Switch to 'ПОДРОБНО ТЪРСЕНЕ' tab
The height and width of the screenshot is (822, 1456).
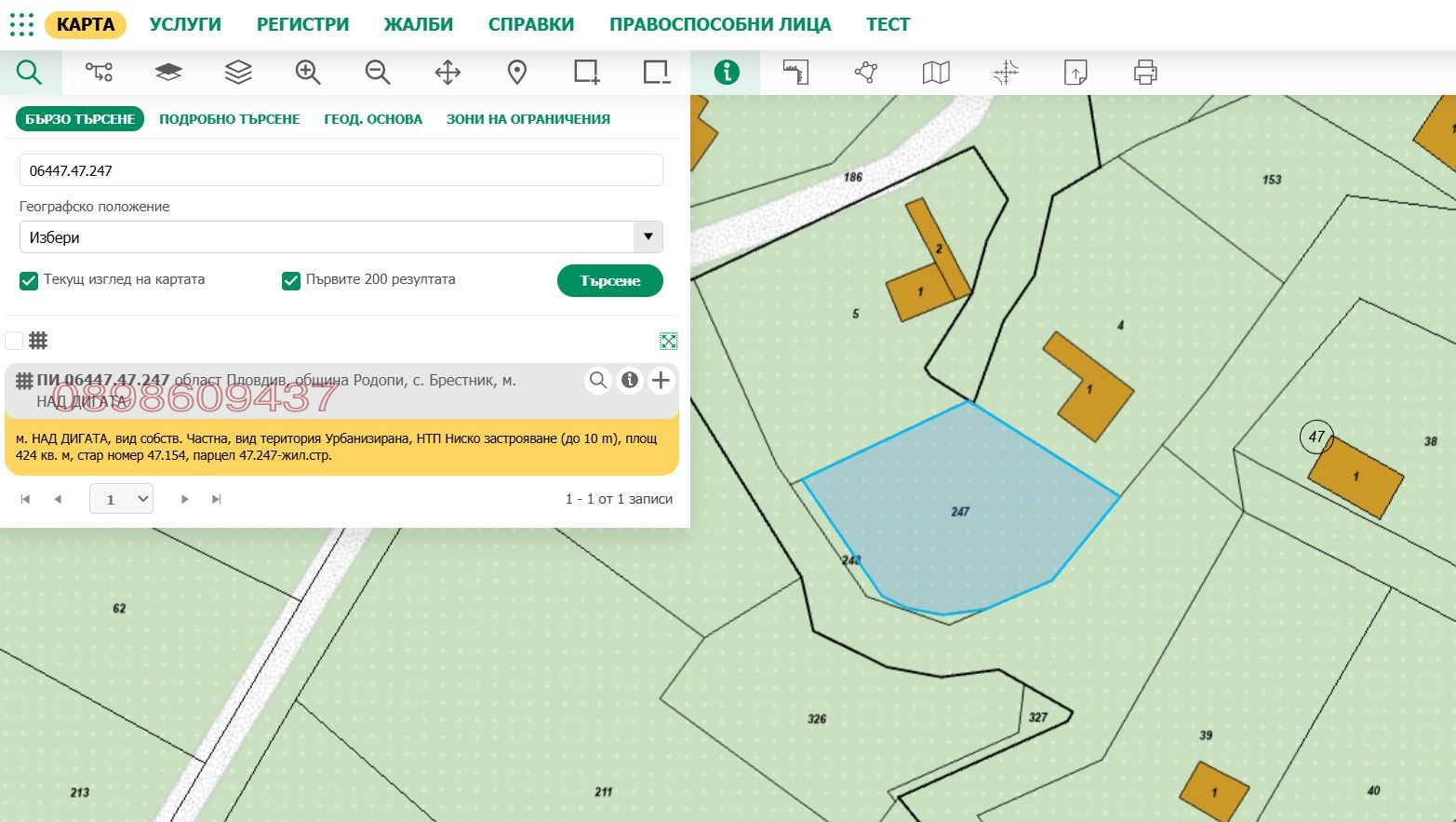click(x=229, y=119)
